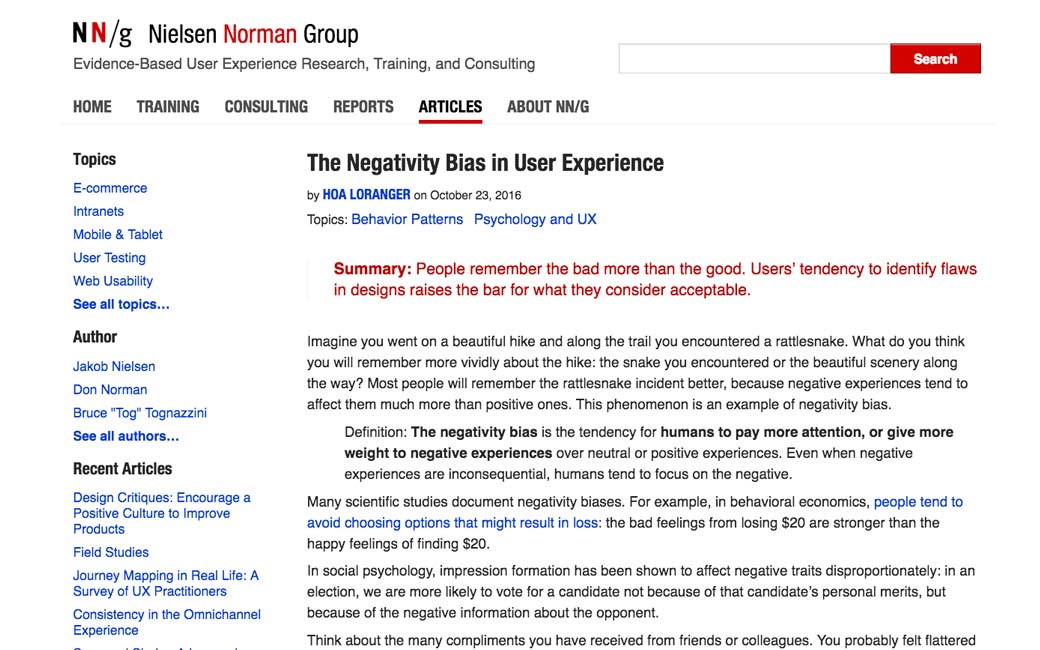Screen dimensions: 1040x650
Task: Open ABOUT NN/G page
Action: [x=548, y=107]
